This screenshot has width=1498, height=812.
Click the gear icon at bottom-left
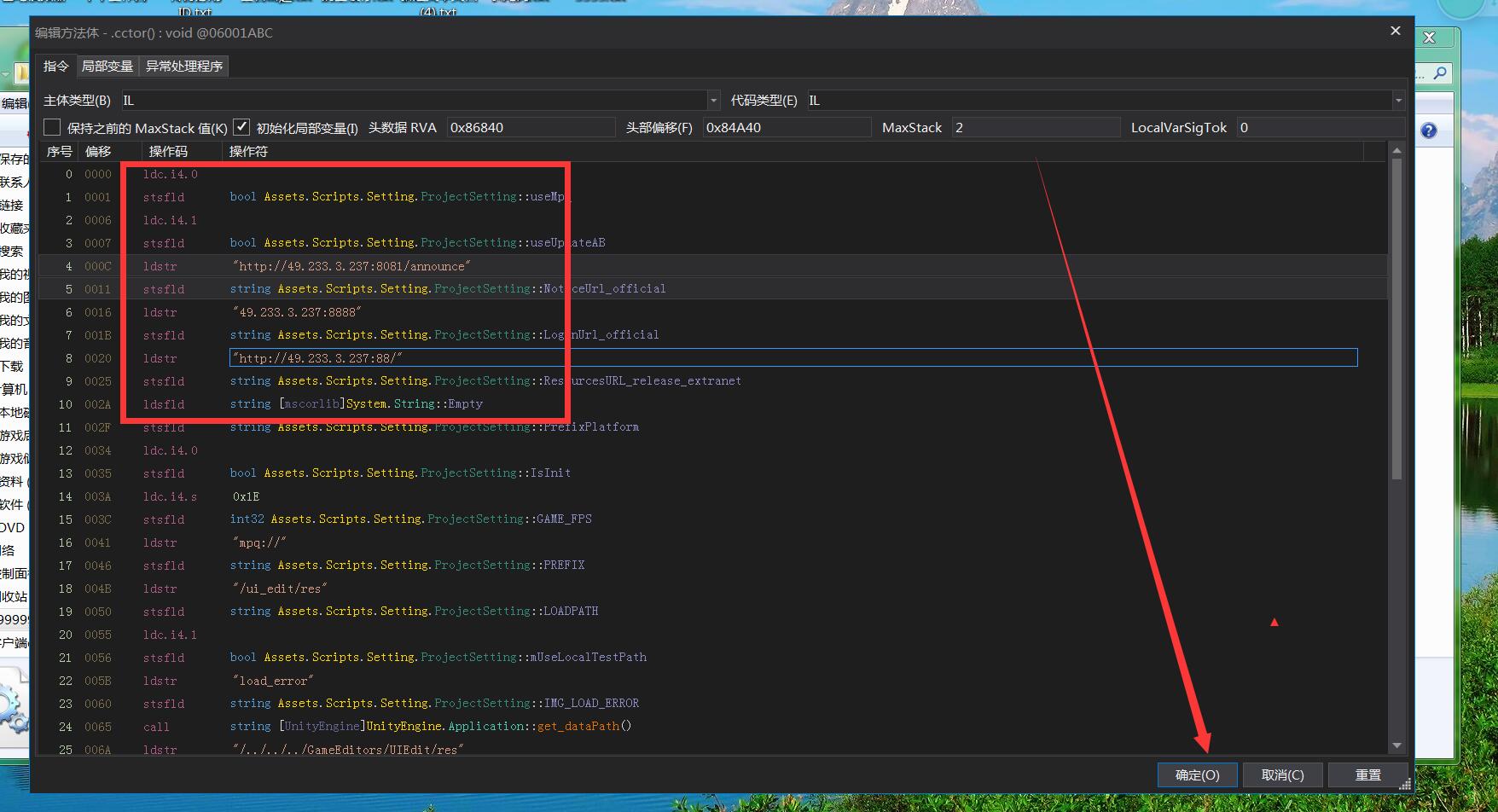(13, 710)
